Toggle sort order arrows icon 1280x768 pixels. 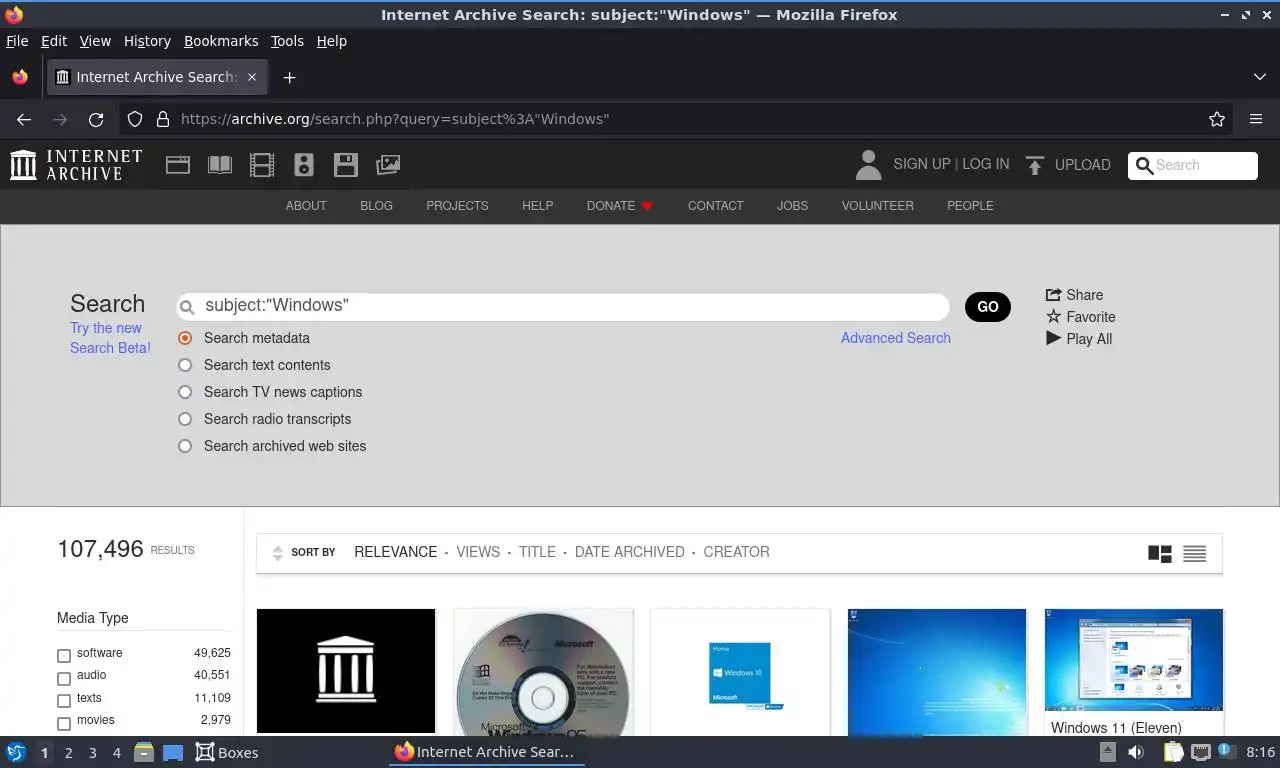[278, 553]
